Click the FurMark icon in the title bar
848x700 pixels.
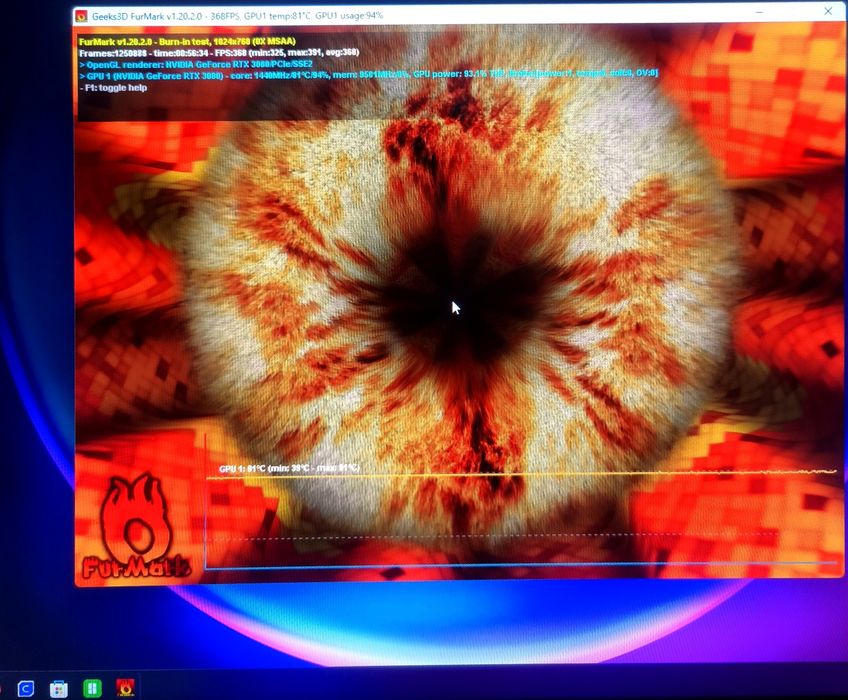pyautogui.click(x=82, y=16)
